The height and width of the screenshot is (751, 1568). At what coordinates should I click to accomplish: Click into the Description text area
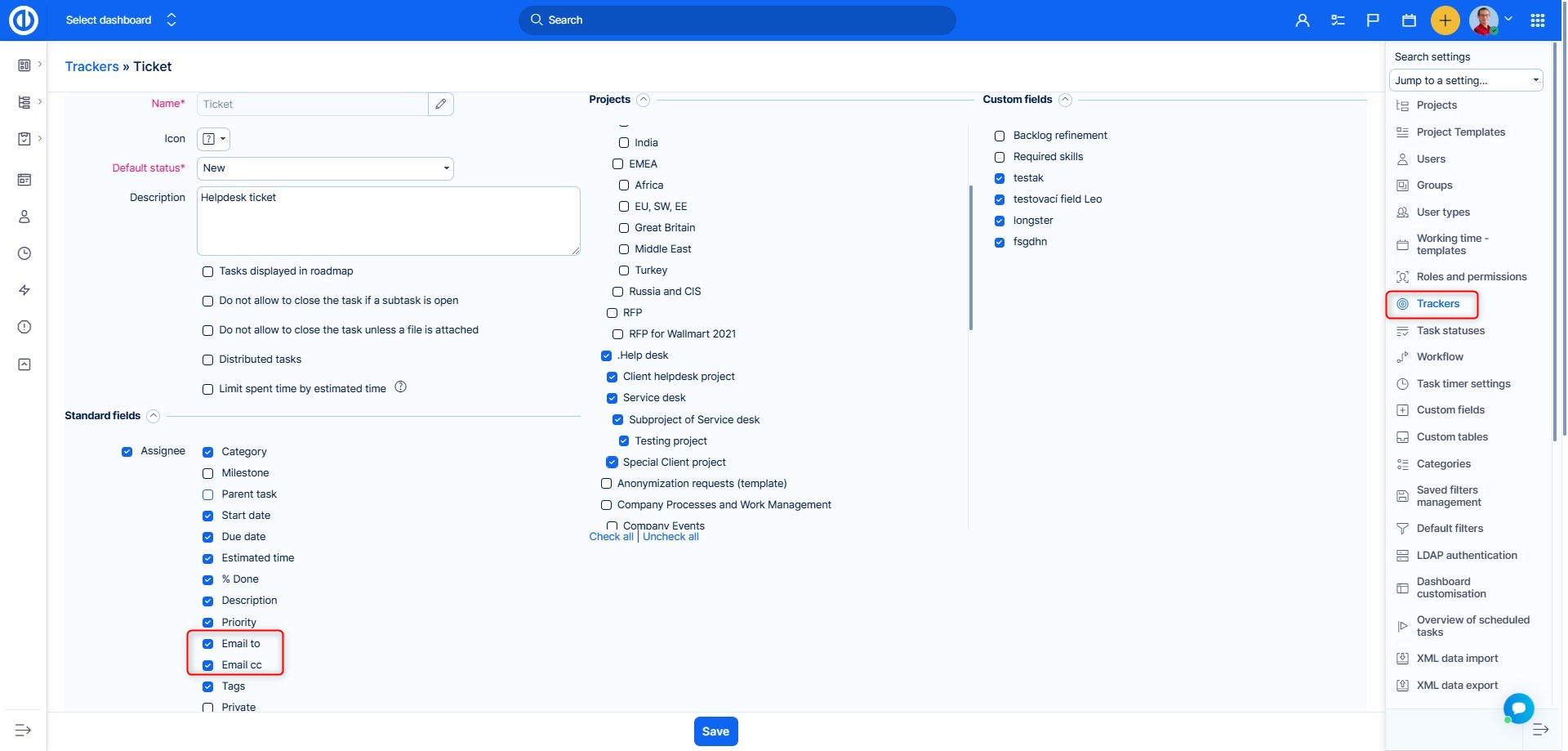pos(388,221)
